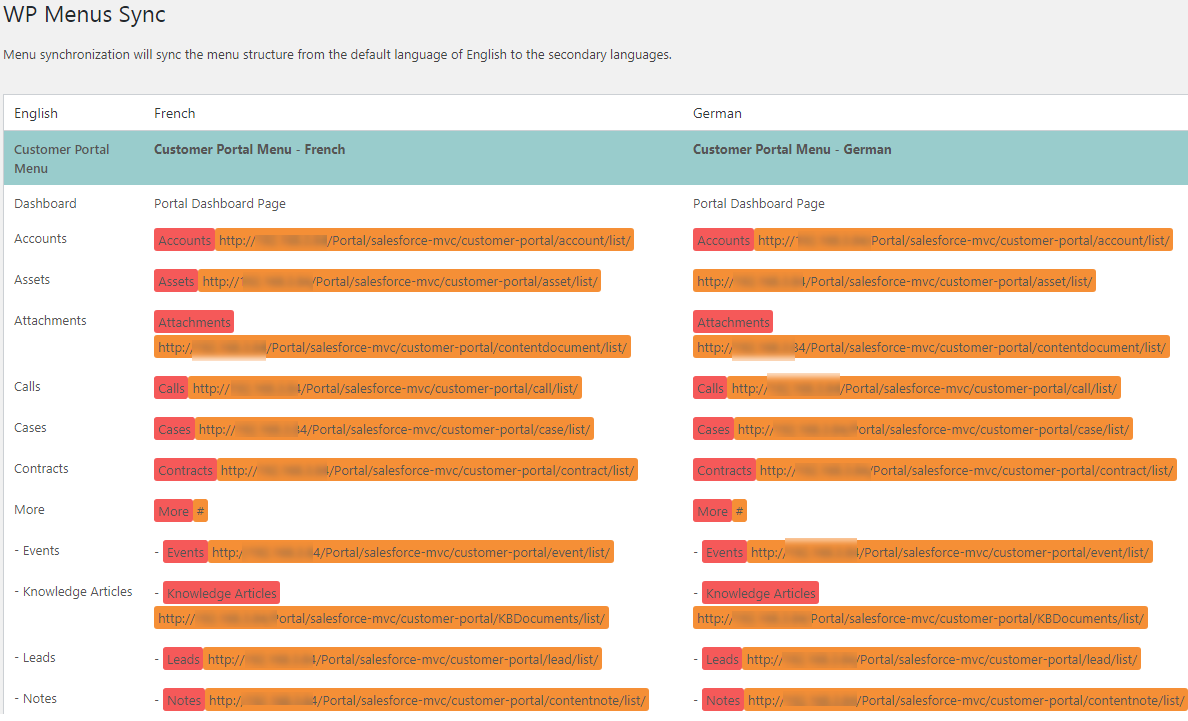The image size is (1188, 721).
Task: Click the call/list URL under German
Action: (x=924, y=388)
